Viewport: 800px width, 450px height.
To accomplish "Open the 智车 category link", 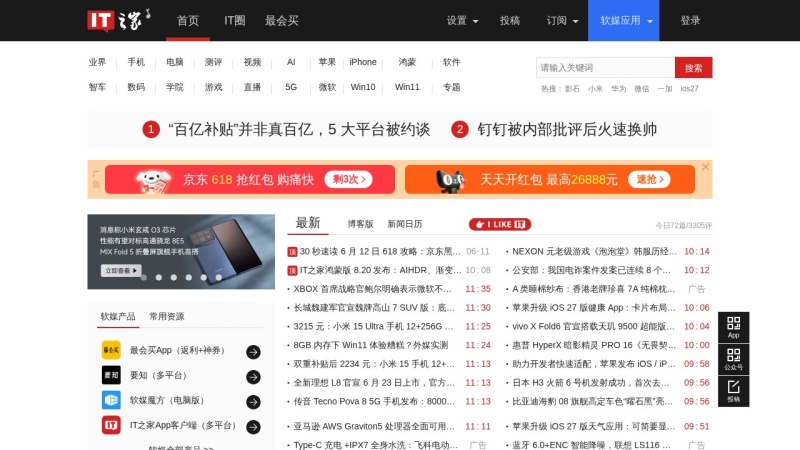I will (97, 87).
